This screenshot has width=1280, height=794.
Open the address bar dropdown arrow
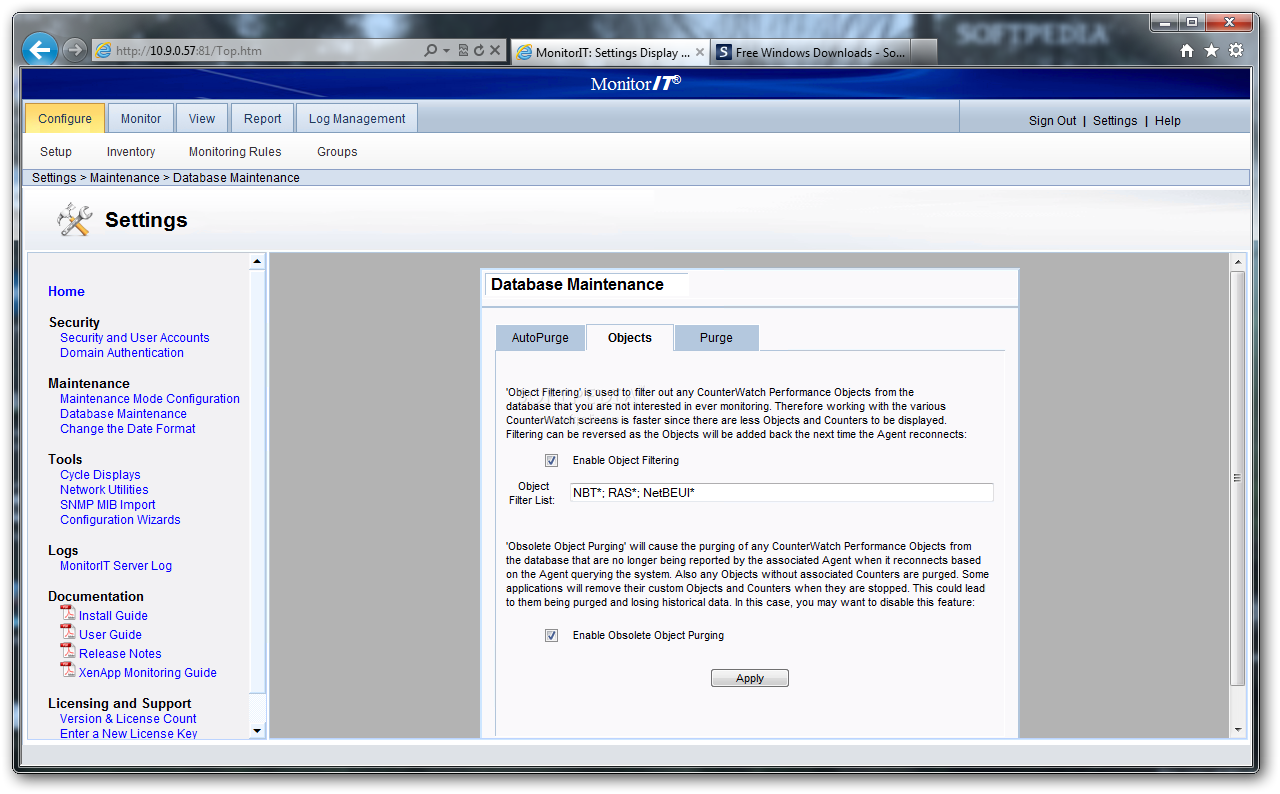tap(446, 50)
